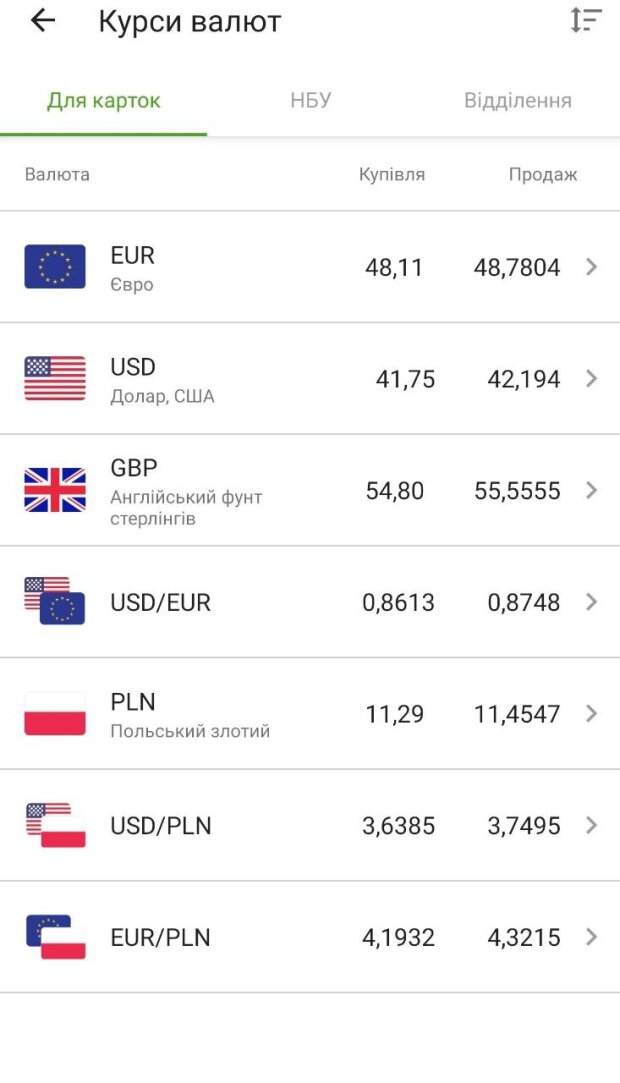
Task: Tap the EUR European Union flag
Action: click(55, 267)
